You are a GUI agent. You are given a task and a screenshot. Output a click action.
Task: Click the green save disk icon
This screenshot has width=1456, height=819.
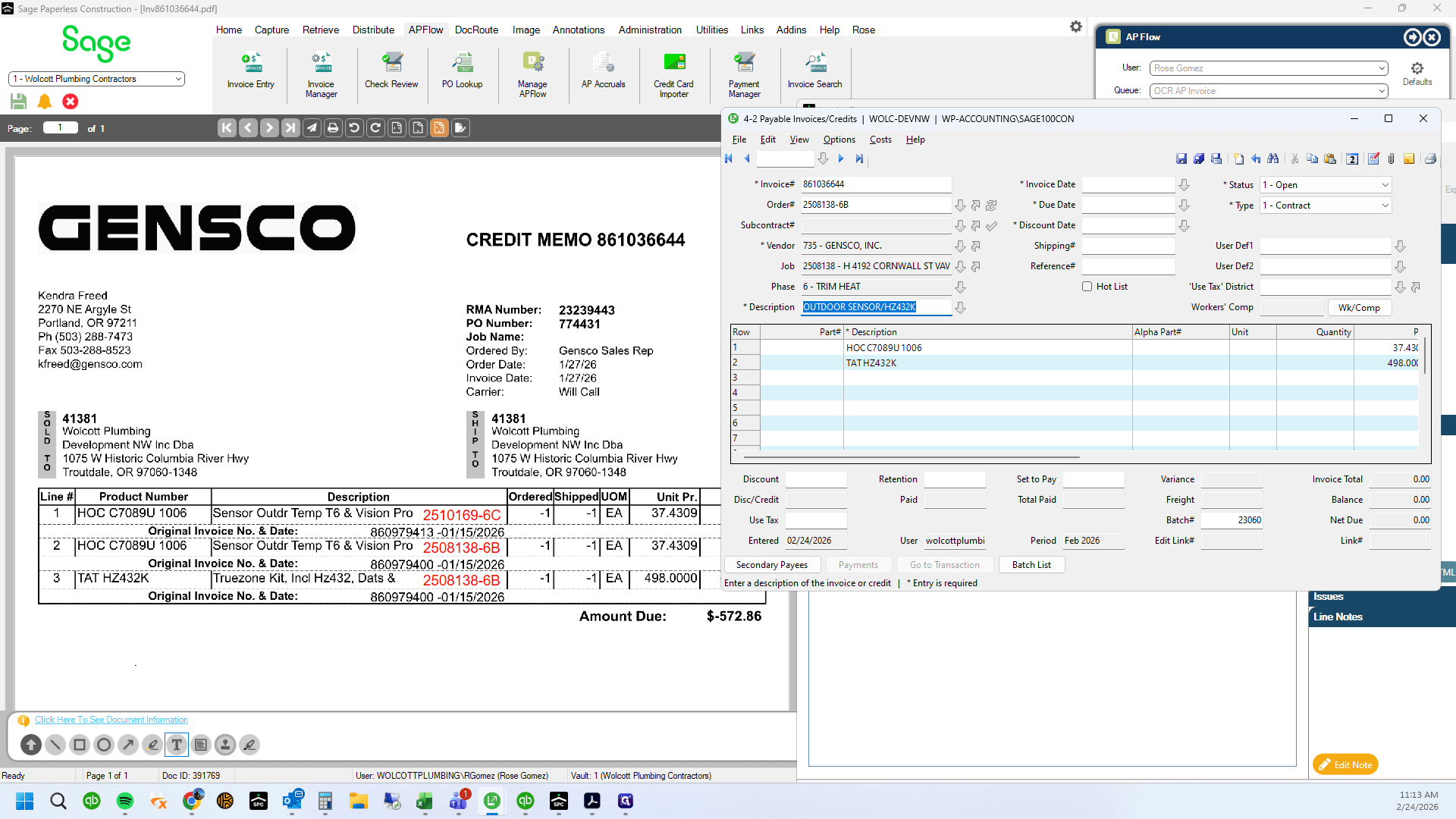coord(19,102)
